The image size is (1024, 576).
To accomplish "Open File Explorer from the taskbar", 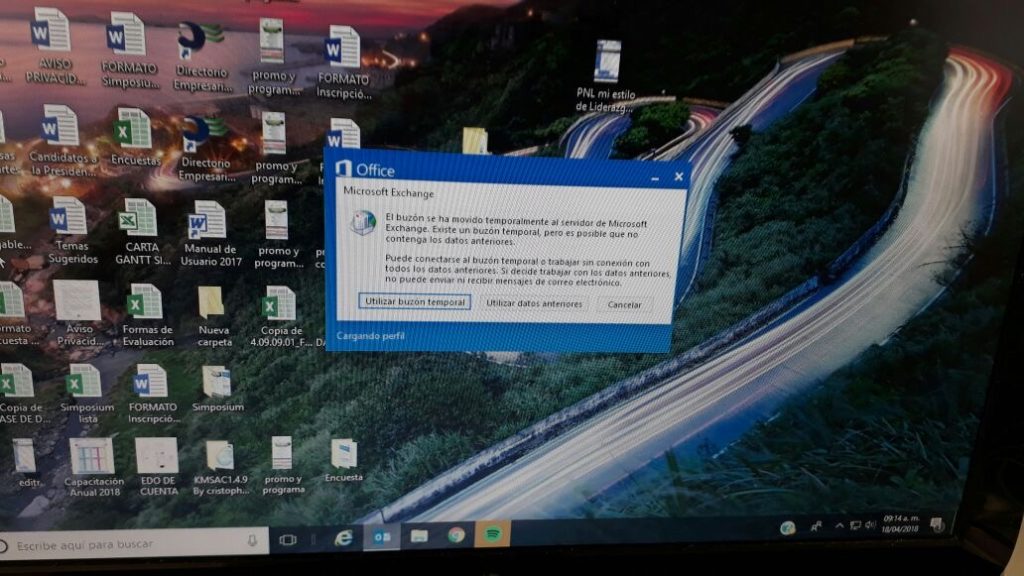I will click(419, 536).
